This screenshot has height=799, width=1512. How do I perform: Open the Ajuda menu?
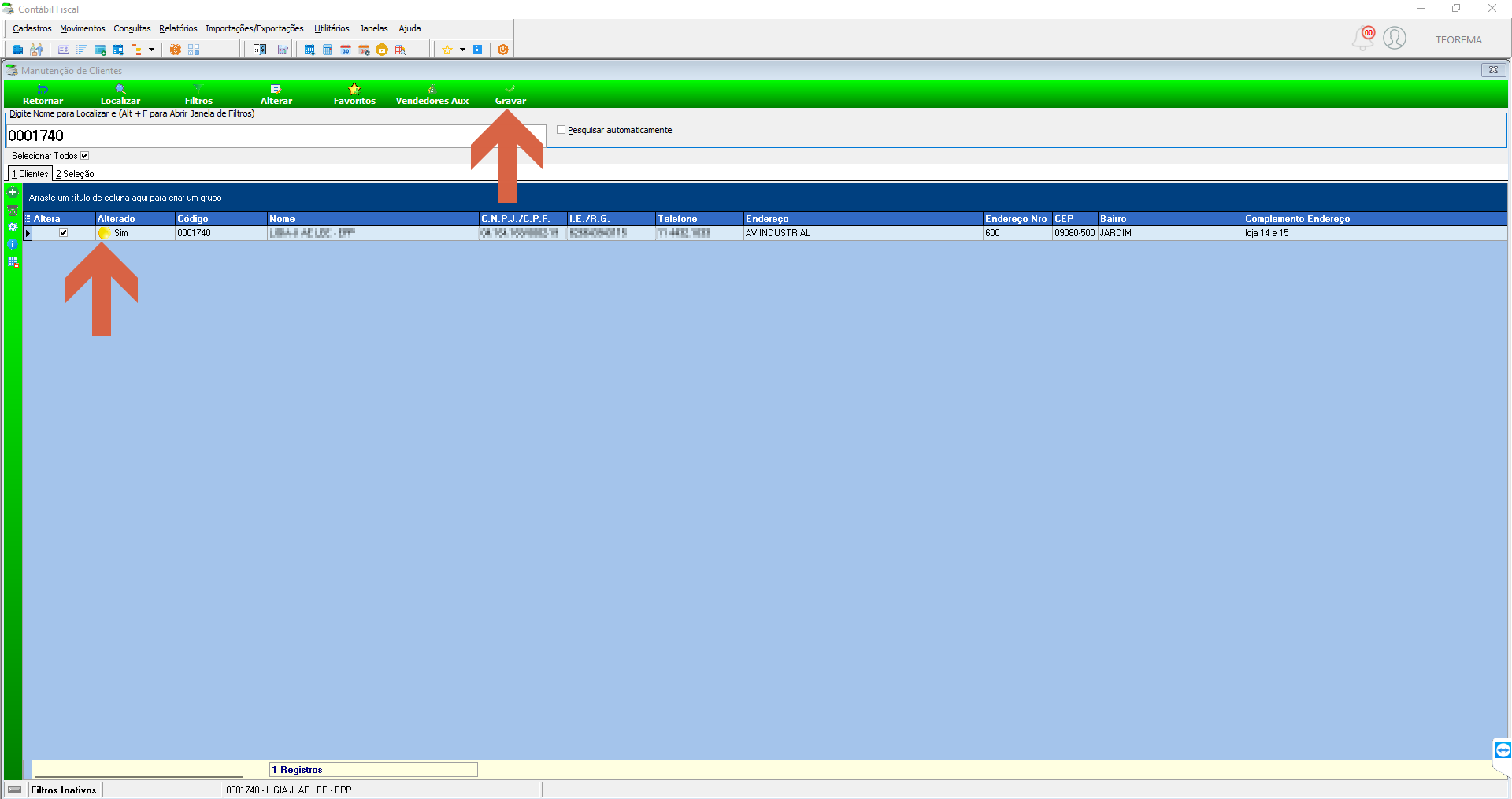[409, 28]
